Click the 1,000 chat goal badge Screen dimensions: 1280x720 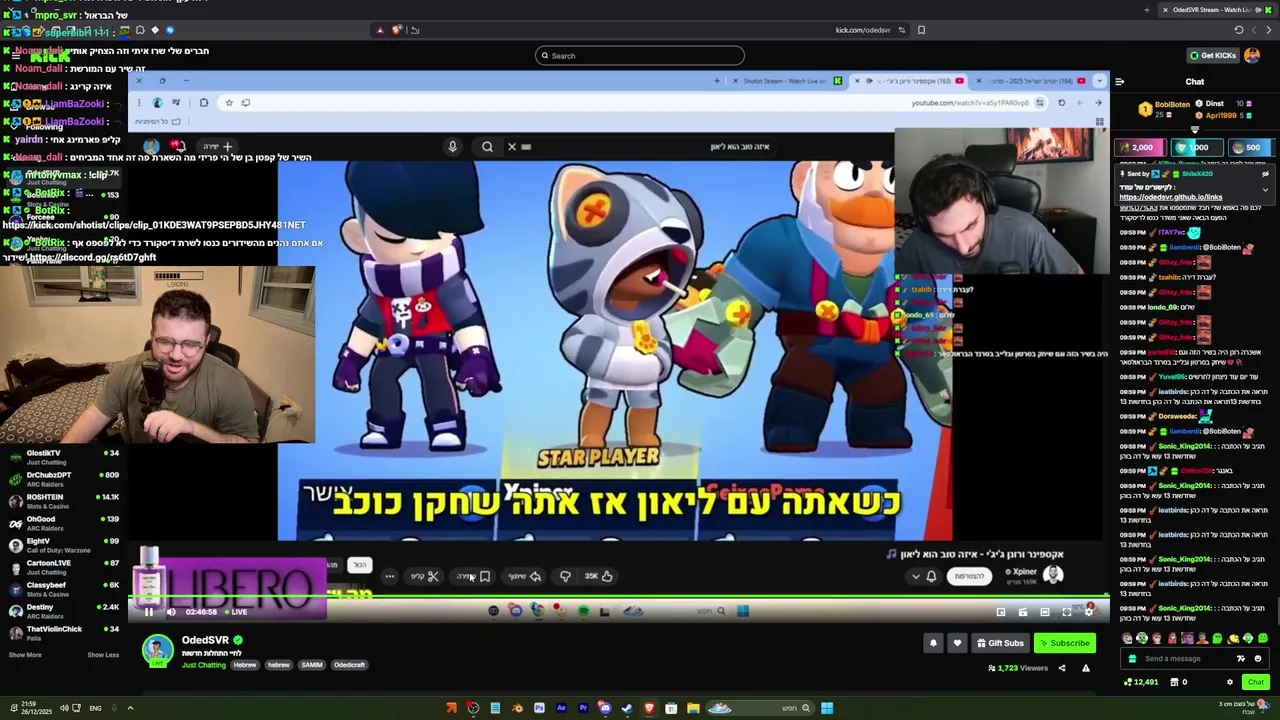tap(1197, 147)
